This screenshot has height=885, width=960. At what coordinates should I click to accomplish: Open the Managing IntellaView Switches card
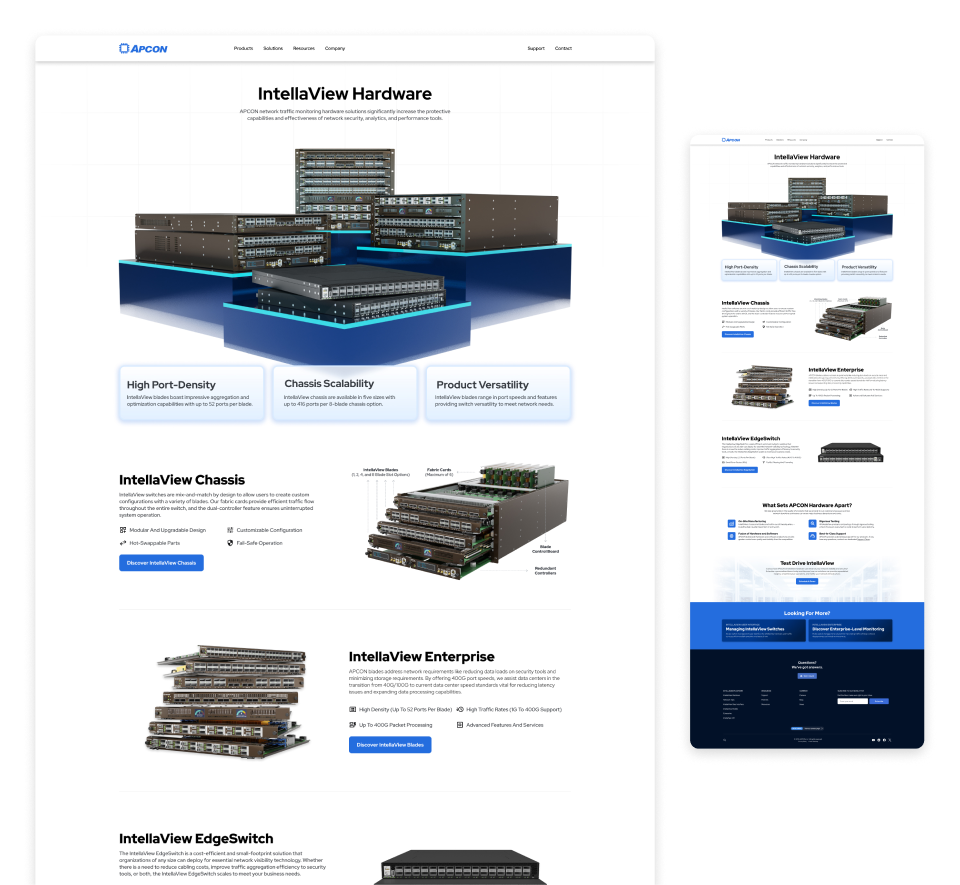coord(763,630)
